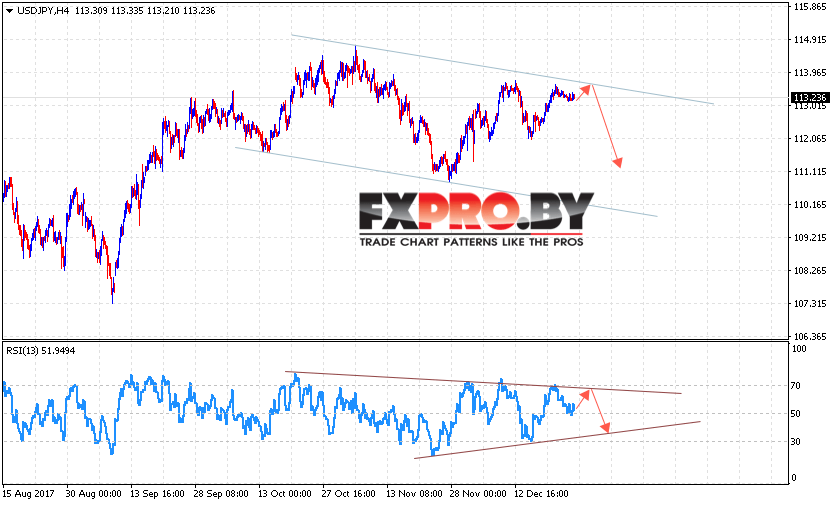The width and height of the screenshot is (831, 505).
Task: Click the 15 Aug 2017 date label
Action: (28, 493)
